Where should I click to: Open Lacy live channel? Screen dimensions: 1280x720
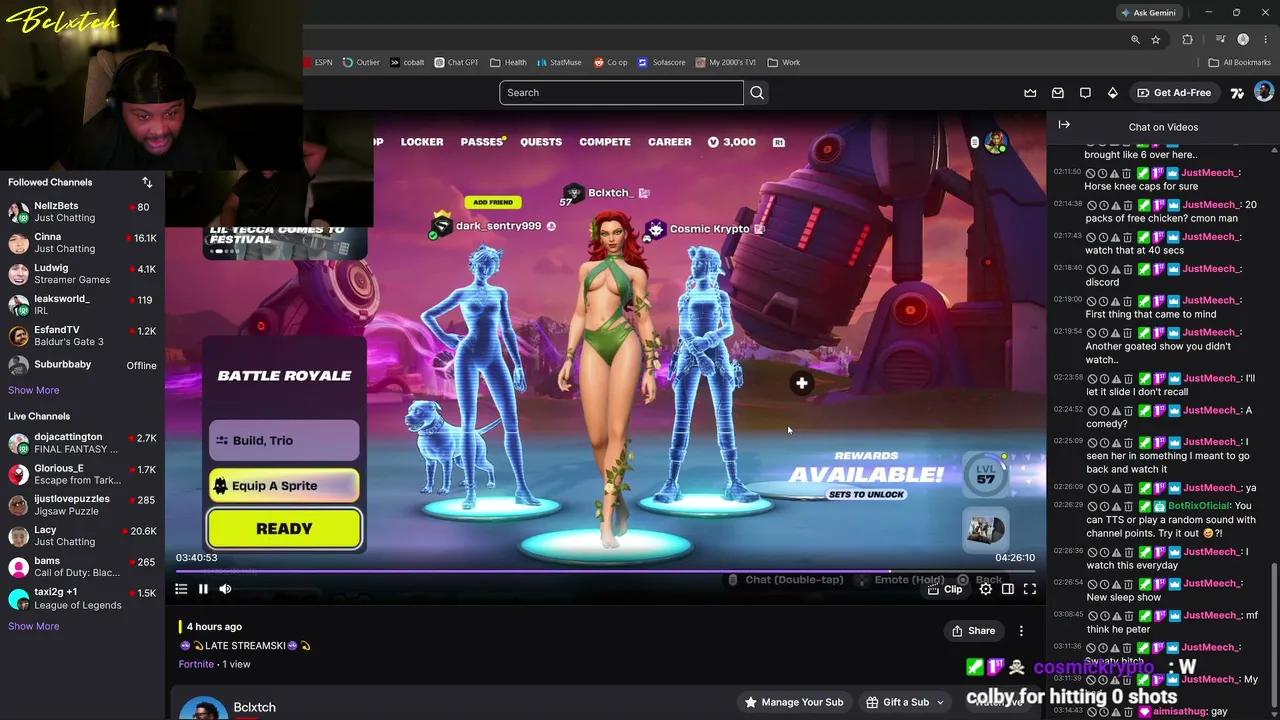click(82, 536)
